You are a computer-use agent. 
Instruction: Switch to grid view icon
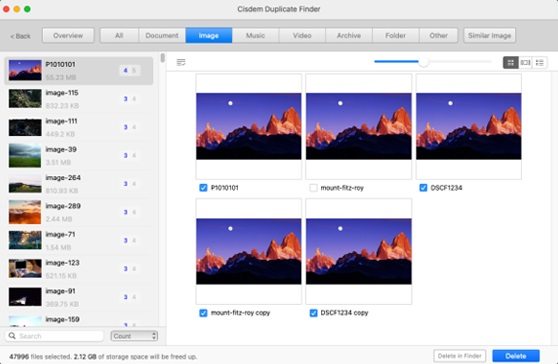510,63
